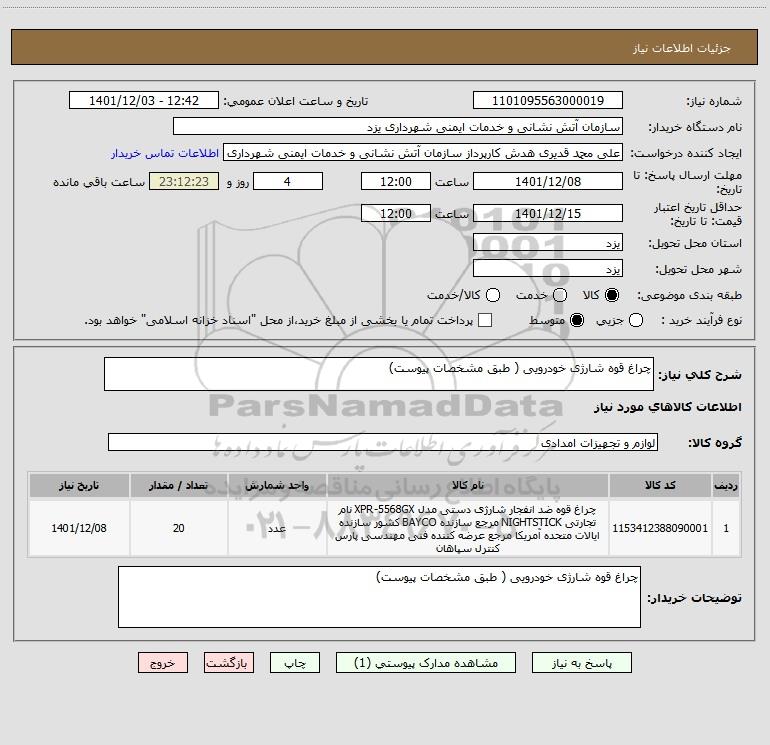Click the نام کالا column header
This screenshot has width=770, height=745.
468,485
